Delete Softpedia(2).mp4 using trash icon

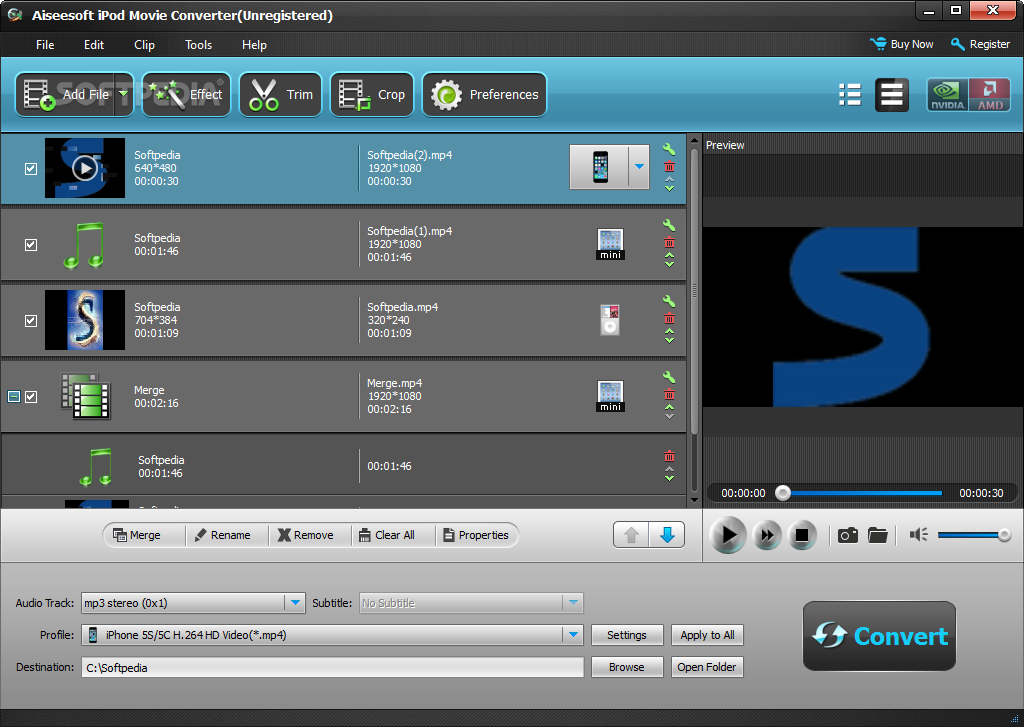point(669,167)
